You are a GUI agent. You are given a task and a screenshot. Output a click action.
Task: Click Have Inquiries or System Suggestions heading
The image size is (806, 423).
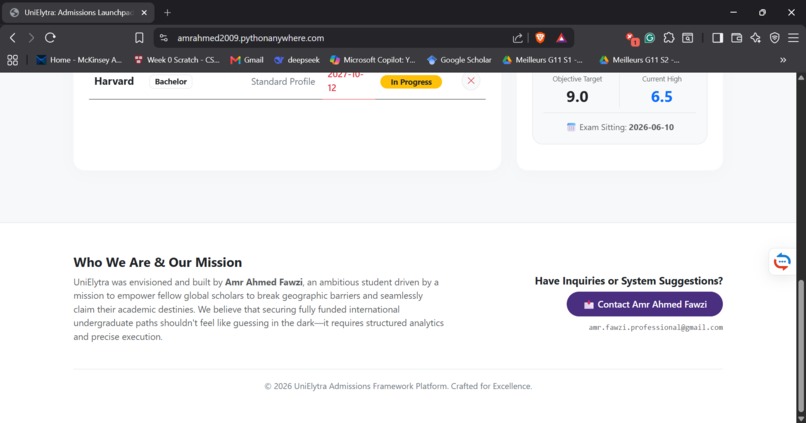[x=629, y=281]
